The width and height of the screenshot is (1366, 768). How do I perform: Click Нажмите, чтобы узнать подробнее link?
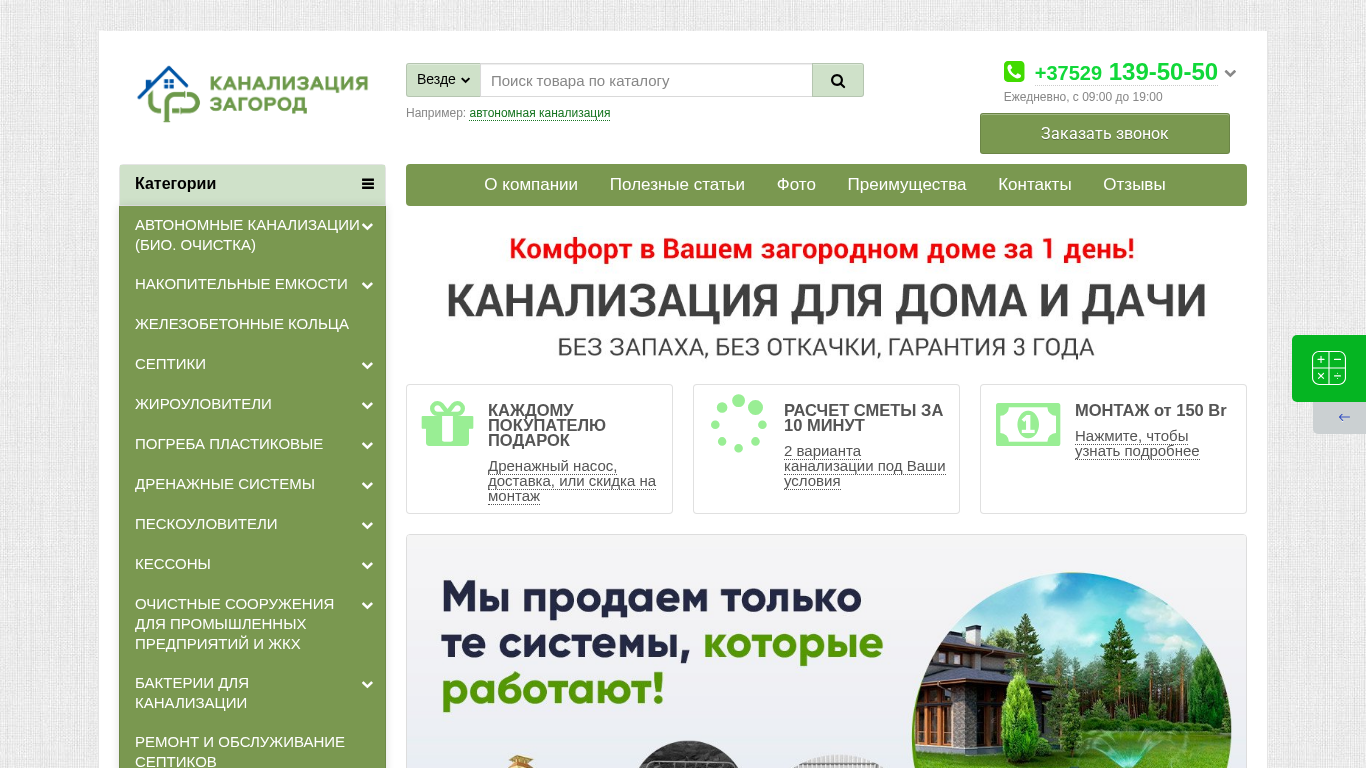[1137, 444]
